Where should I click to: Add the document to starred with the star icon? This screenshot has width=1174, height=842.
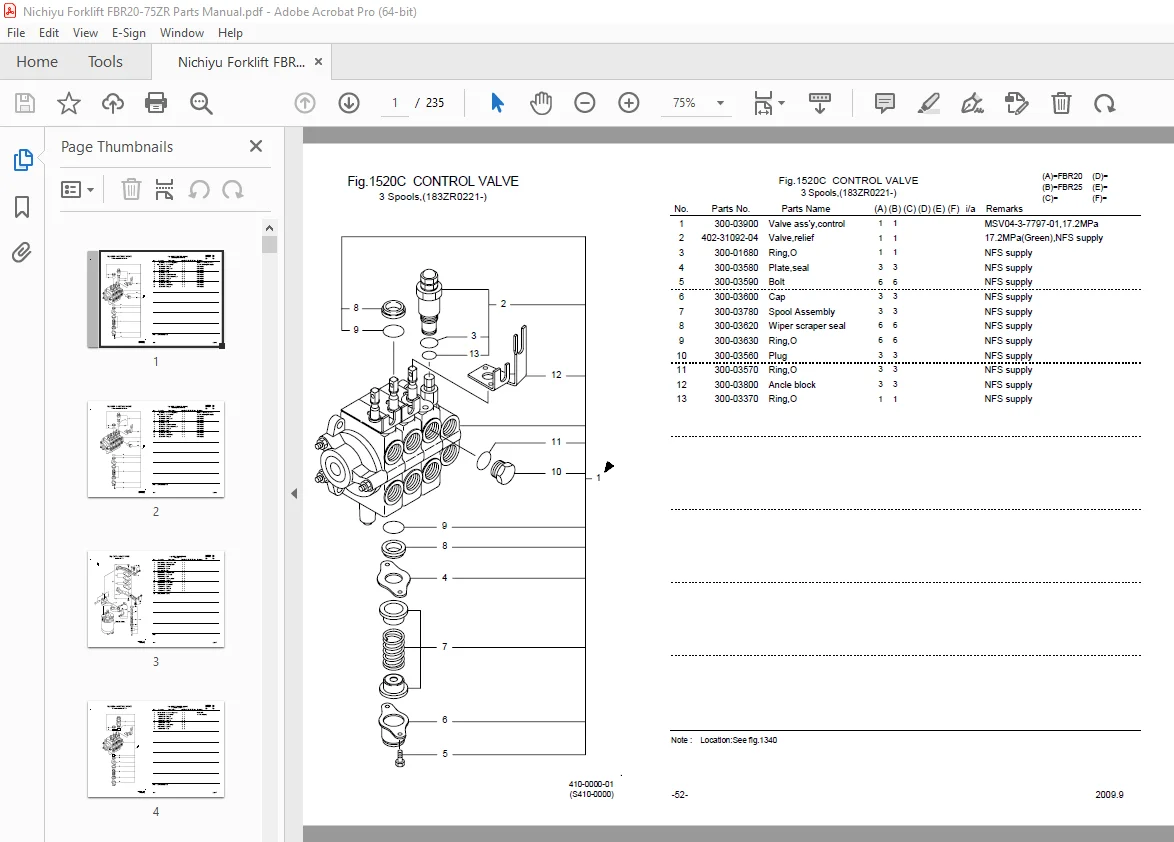(x=69, y=103)
